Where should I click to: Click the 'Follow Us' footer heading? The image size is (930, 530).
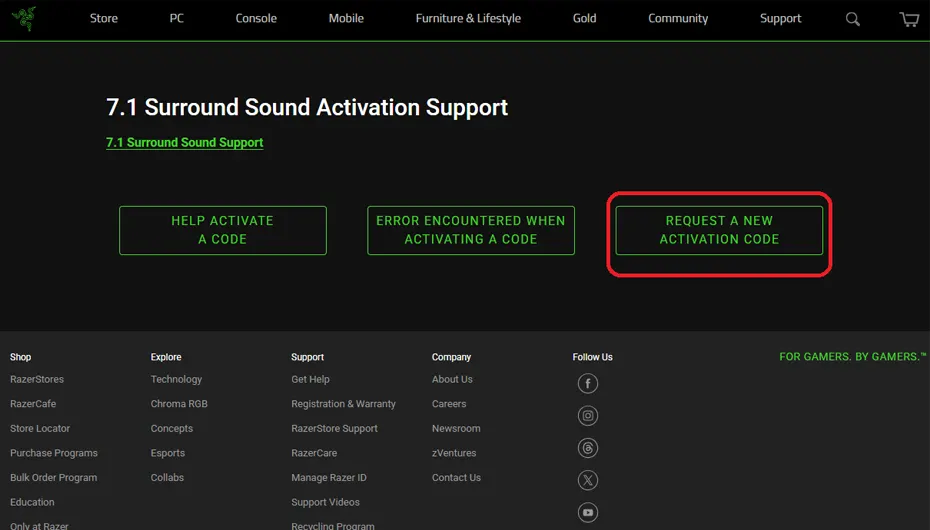pos(593,357)
